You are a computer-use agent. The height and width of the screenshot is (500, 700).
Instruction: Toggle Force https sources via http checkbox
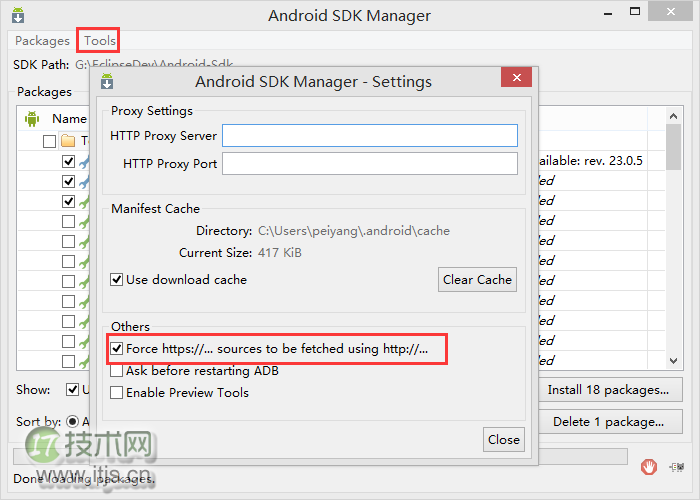(x=117, y=349)
